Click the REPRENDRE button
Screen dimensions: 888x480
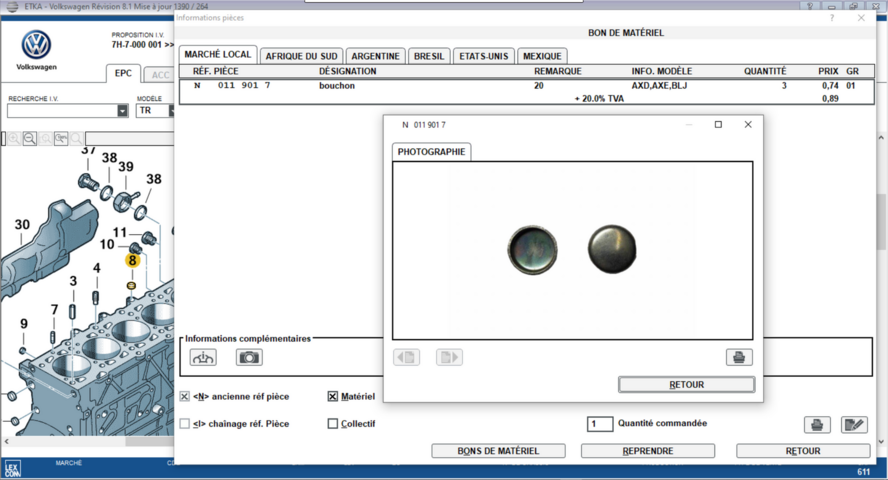pyautogui.click(x=648, y=451)
